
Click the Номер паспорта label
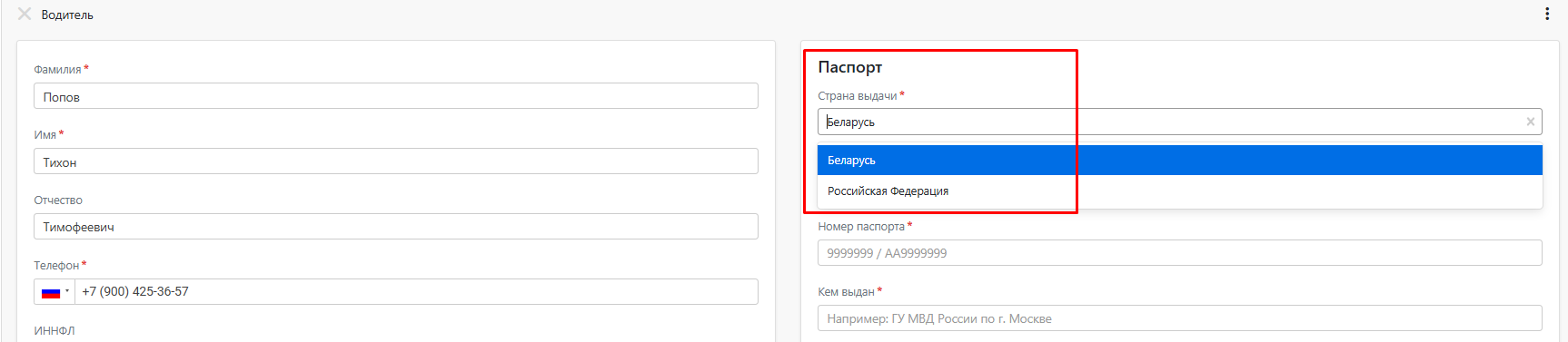click(861, 227)
